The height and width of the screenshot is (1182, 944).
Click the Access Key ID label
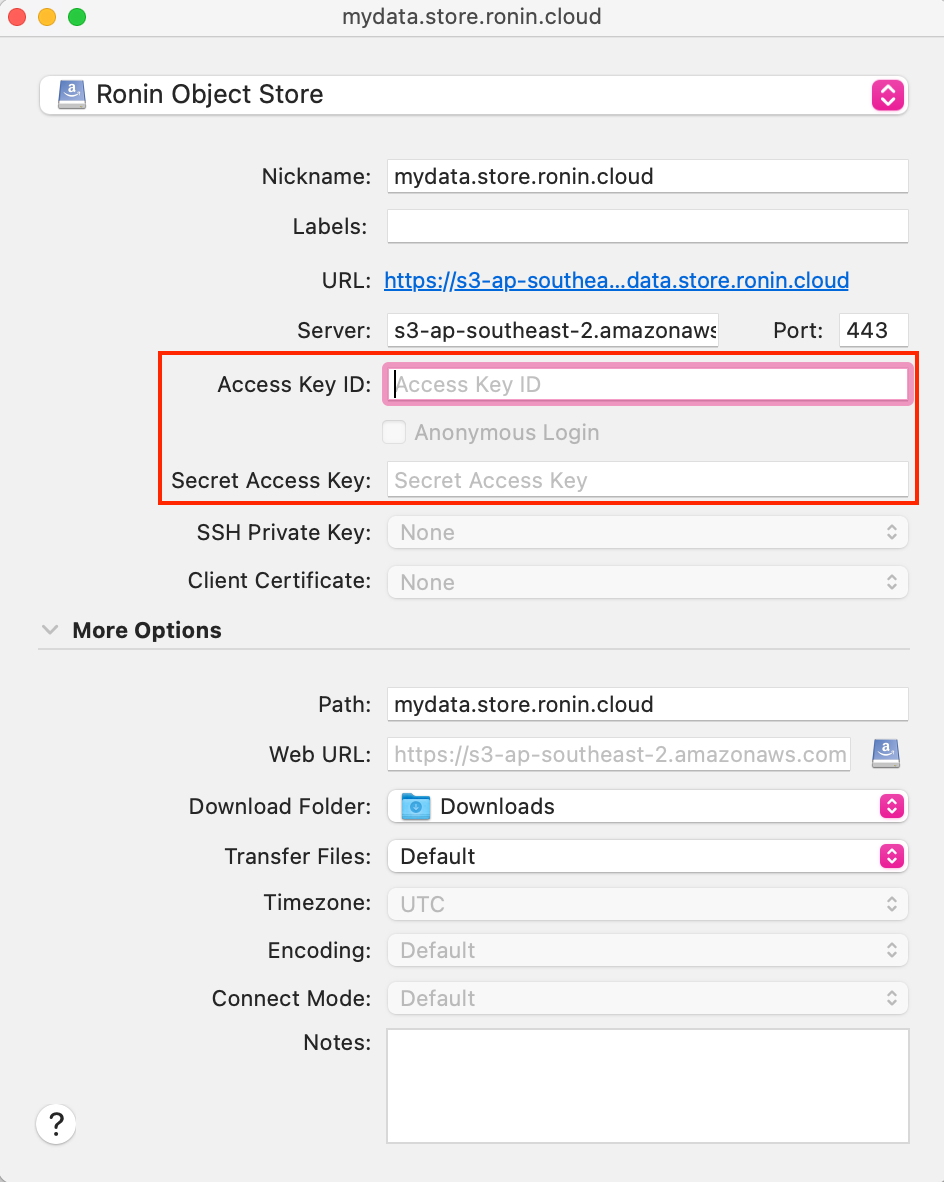point(294,384)
